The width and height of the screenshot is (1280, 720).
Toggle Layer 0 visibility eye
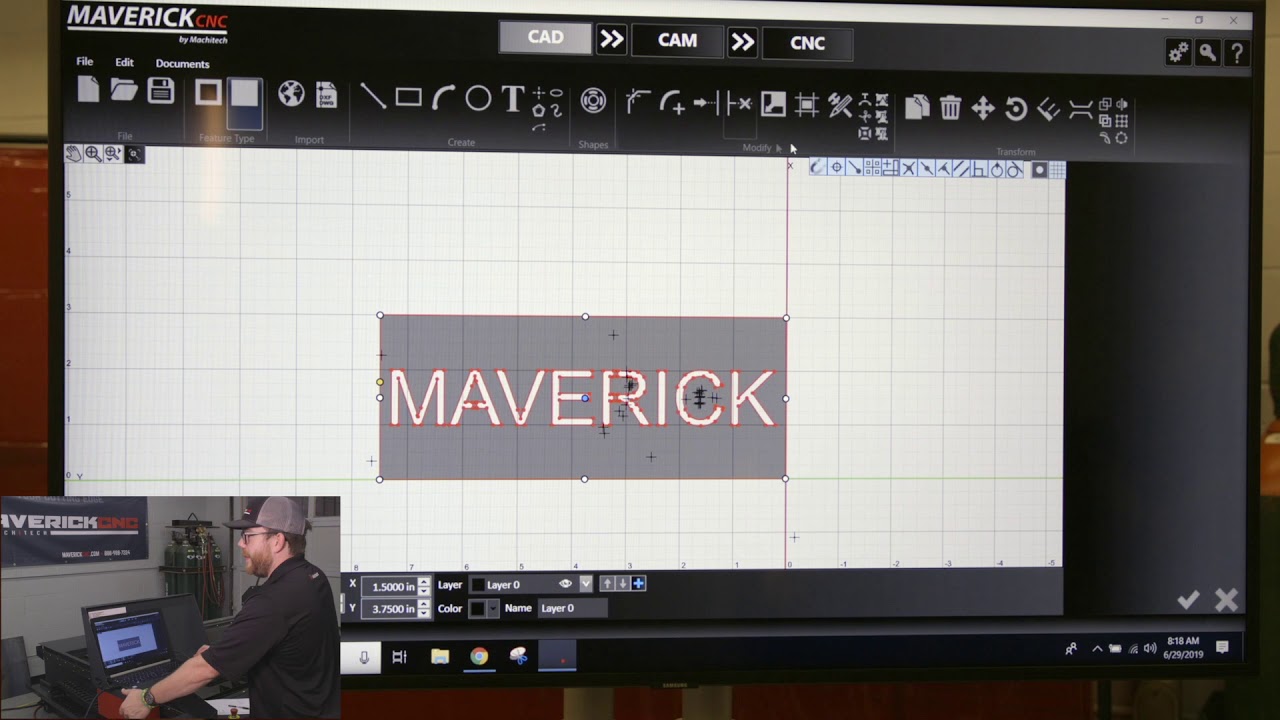click(x=565, y=584)
